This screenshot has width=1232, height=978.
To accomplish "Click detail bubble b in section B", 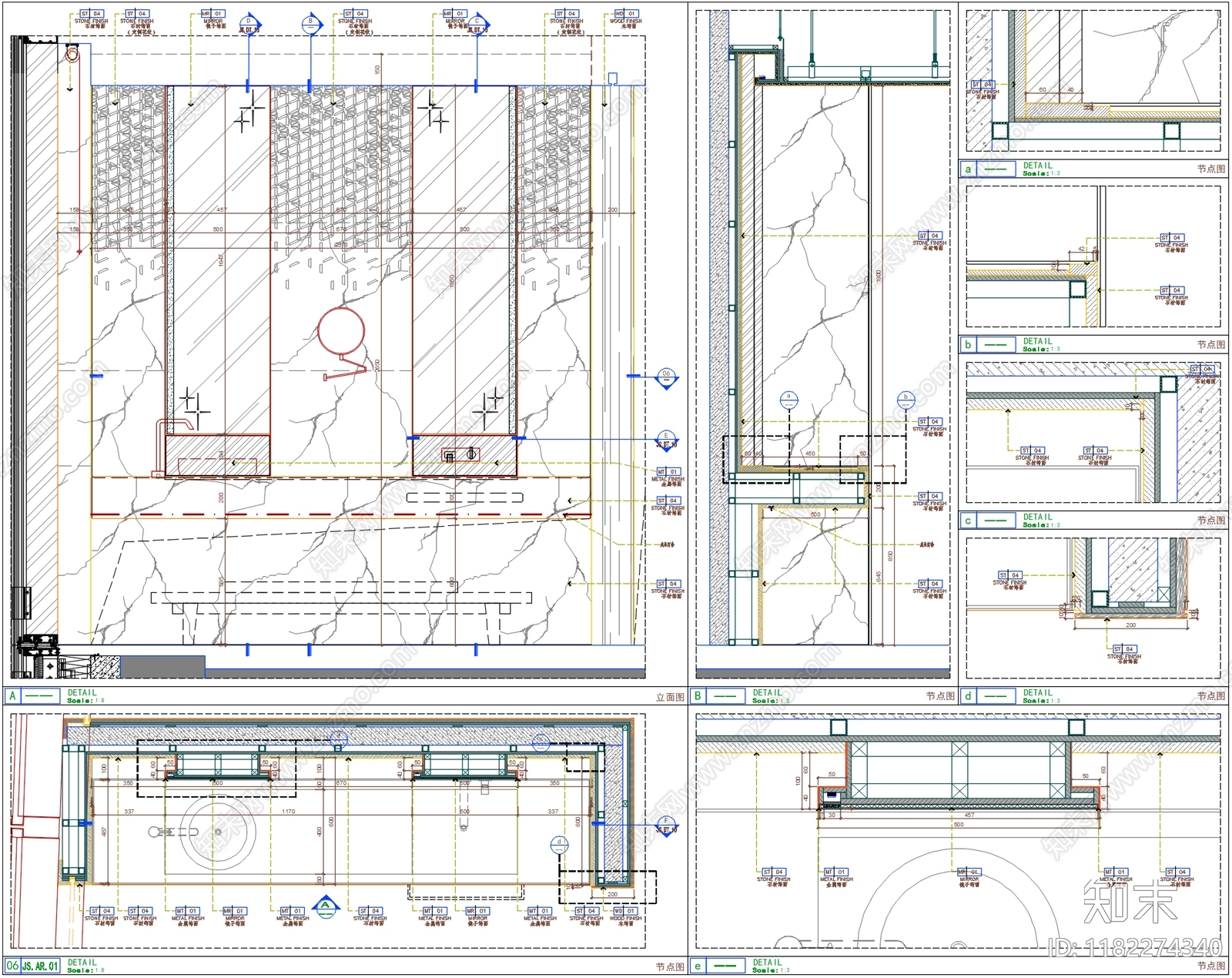I will pyautogui.click(x=906, y=399).
